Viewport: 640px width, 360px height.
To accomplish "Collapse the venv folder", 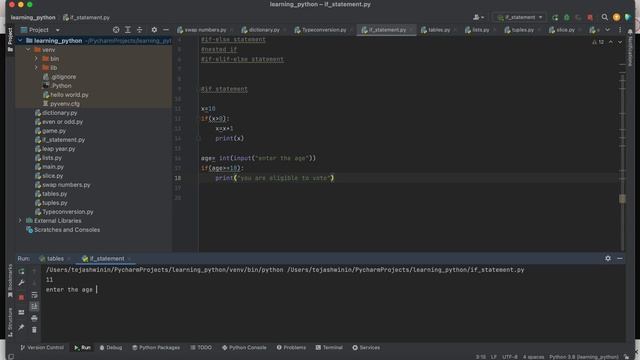I will 28,50.
